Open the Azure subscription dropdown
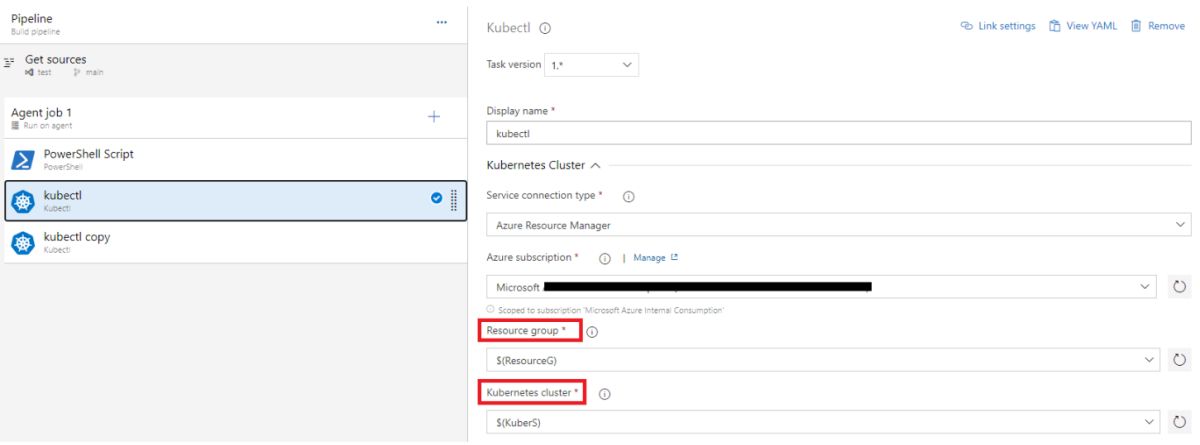Screen dimensions: 1200x445 click(x=823, y=288)
